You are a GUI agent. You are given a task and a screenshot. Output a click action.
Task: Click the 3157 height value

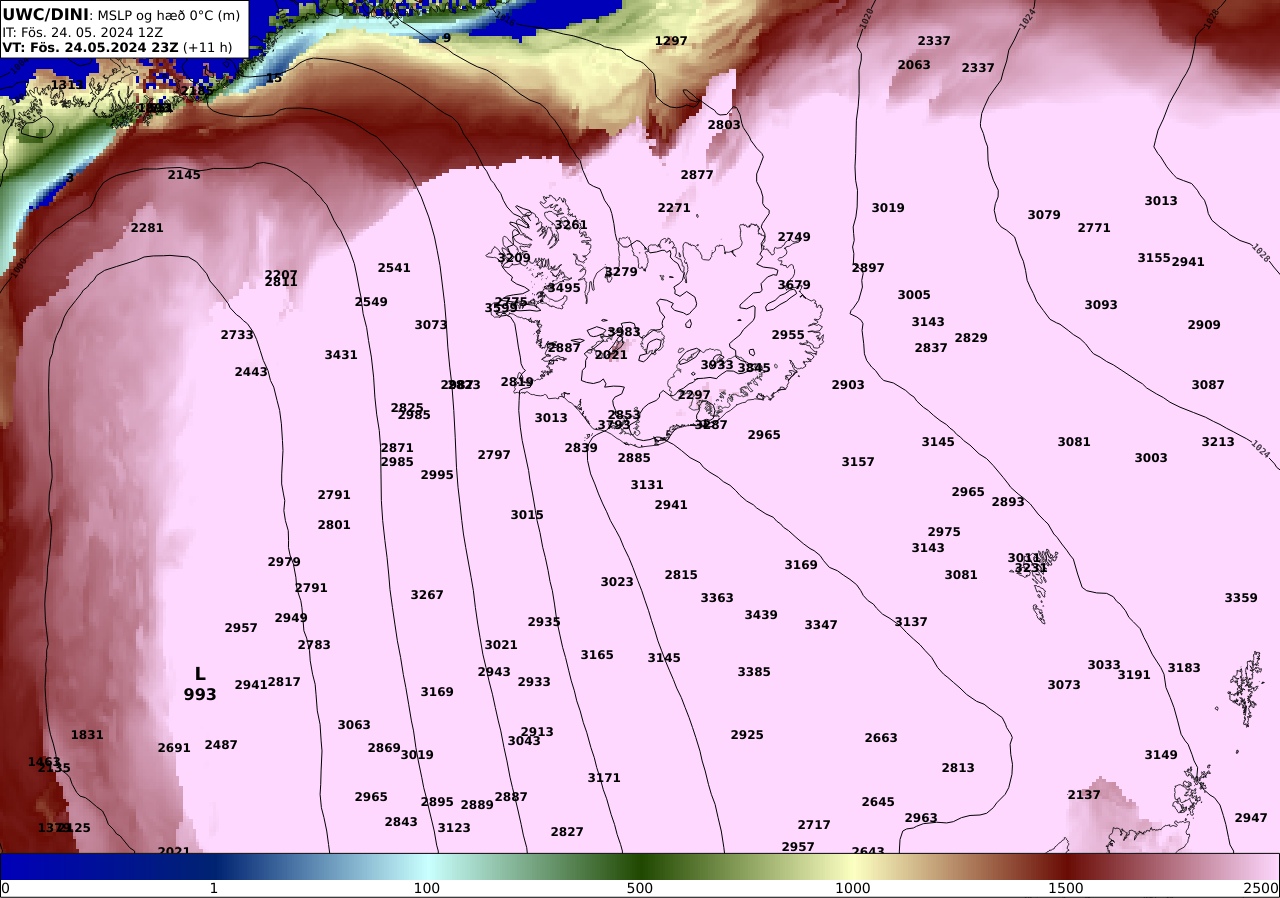point(858,462)
